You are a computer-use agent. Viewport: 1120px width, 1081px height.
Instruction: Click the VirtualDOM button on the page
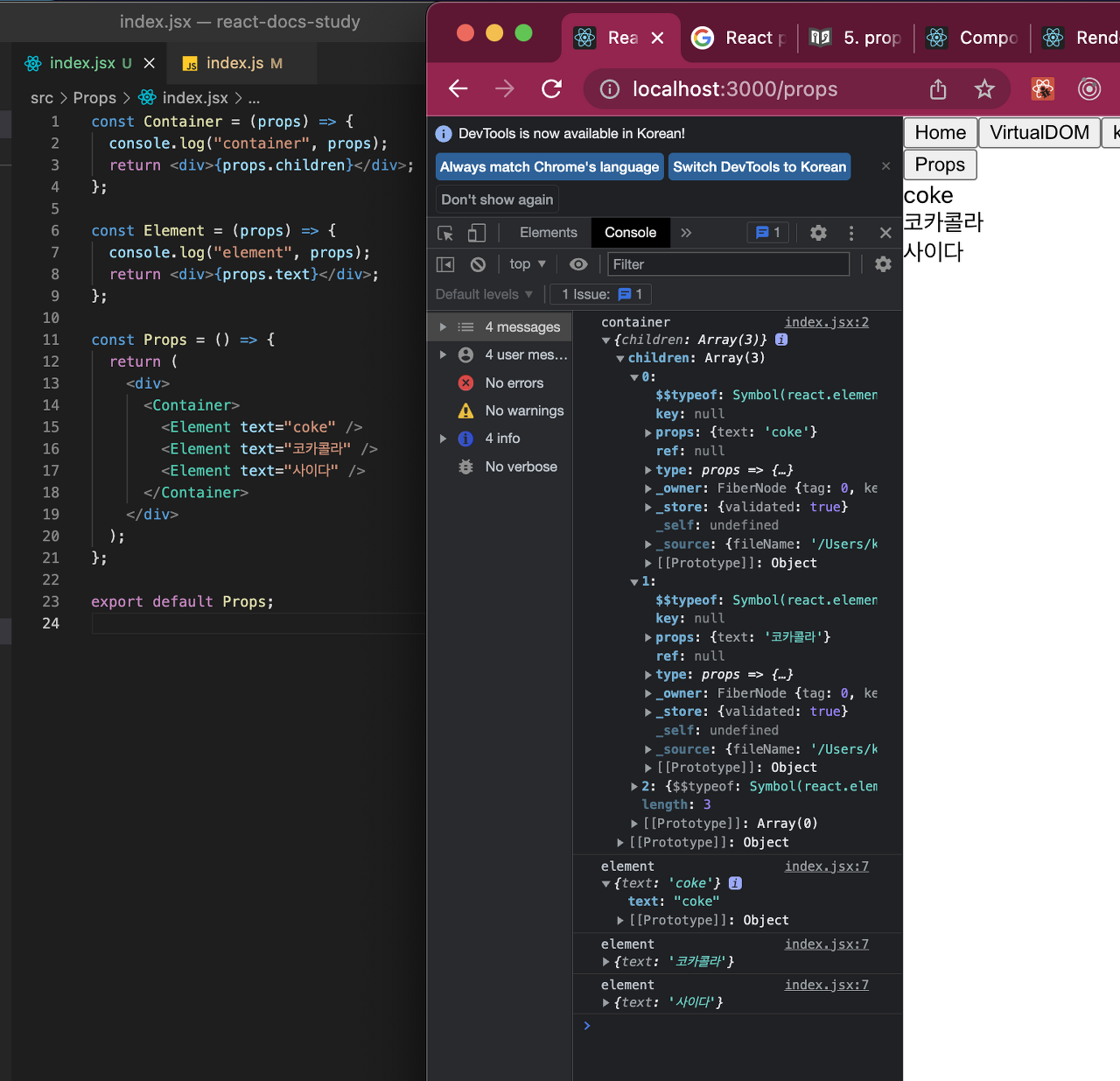[x=1039, y=132]
